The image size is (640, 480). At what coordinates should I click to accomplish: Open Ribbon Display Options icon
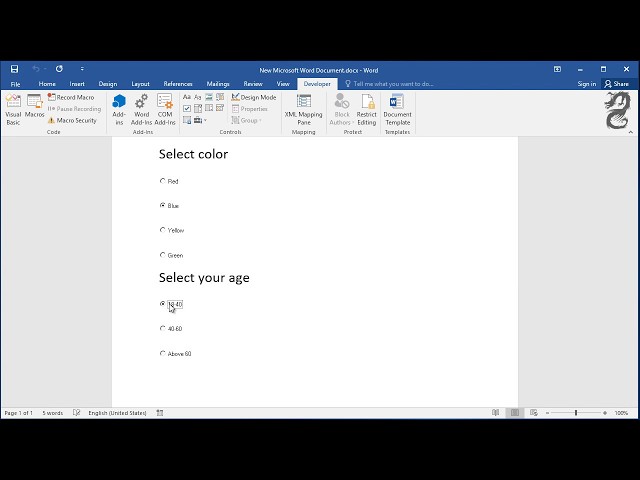pos(557,69)
